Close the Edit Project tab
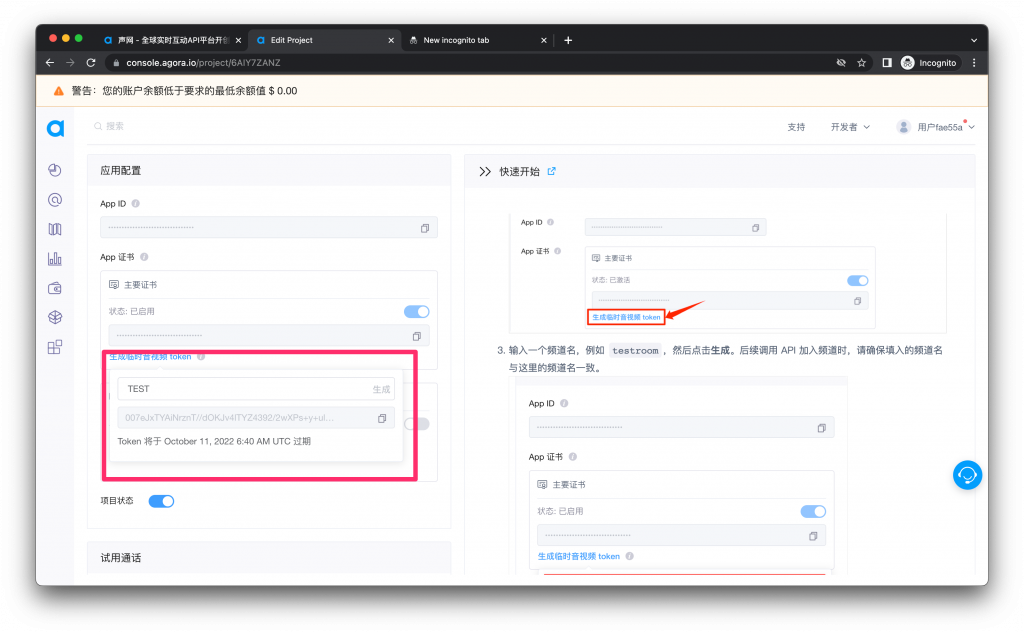 pyautogui.click(x=391, y=41)
